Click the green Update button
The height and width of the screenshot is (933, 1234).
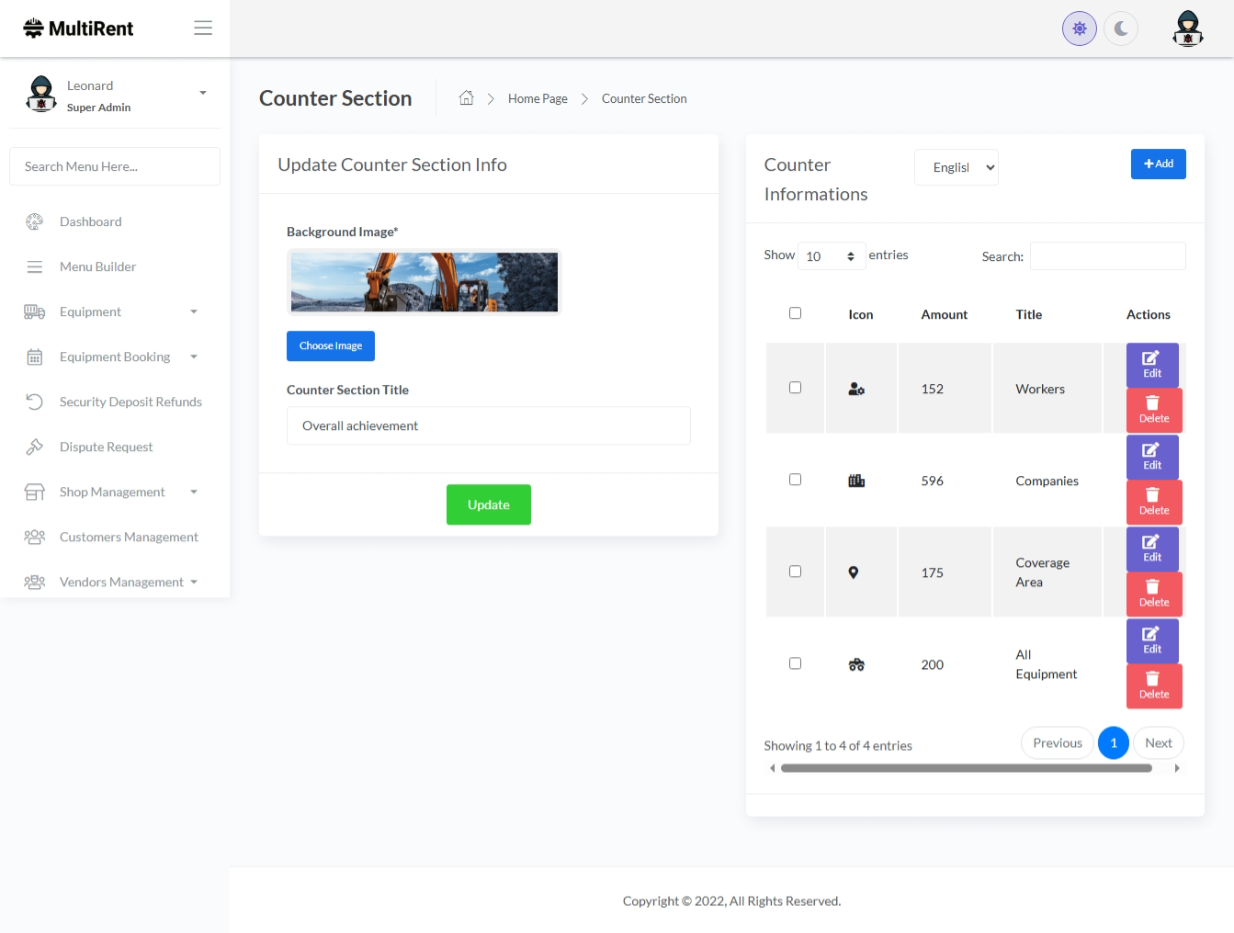(488, 505)
